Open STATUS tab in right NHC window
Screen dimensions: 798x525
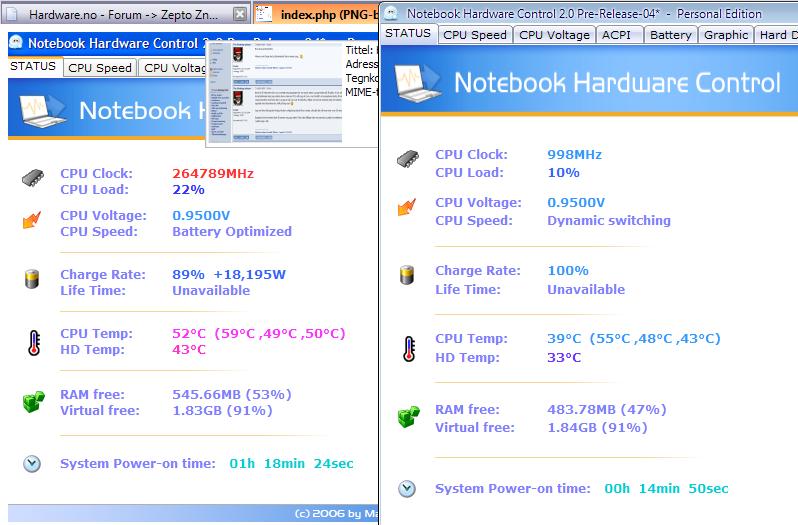pos(408,34)
